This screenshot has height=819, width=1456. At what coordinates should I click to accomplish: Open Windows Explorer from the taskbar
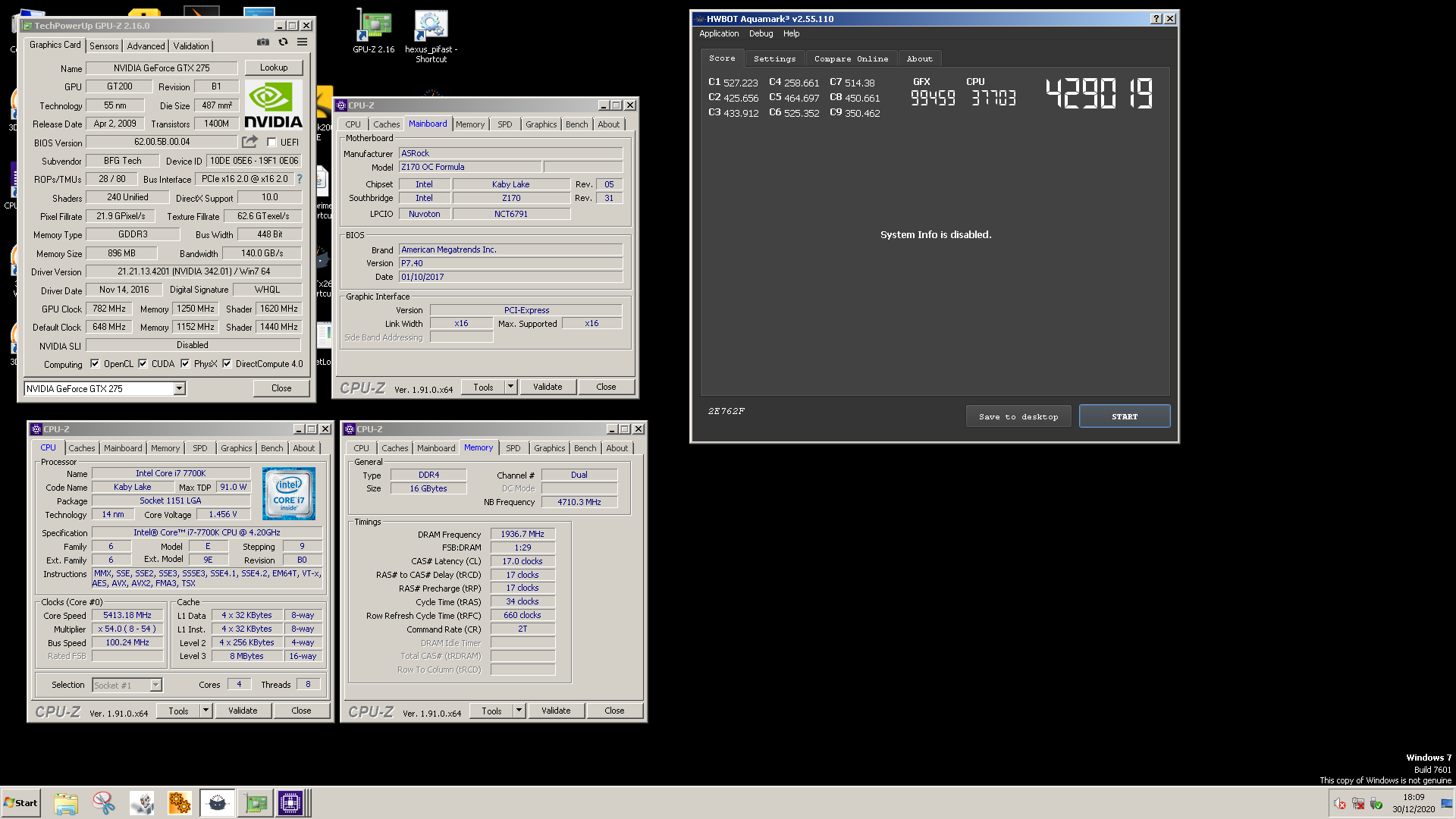point(66,803)
